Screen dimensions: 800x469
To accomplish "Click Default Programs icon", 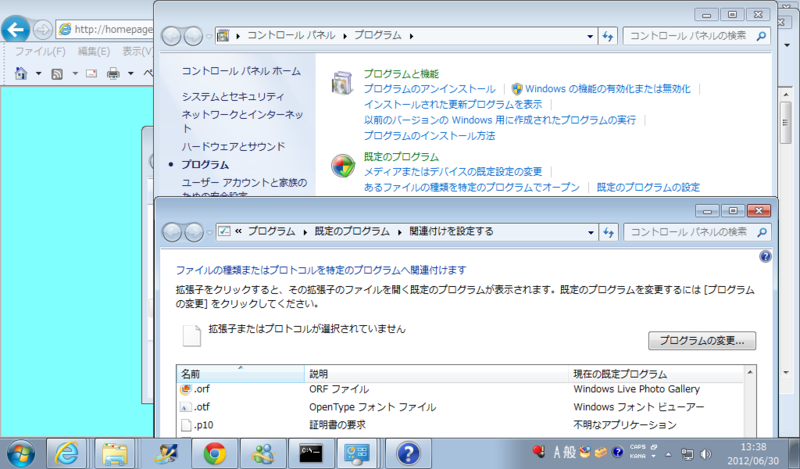I will [x=343, y=166].
